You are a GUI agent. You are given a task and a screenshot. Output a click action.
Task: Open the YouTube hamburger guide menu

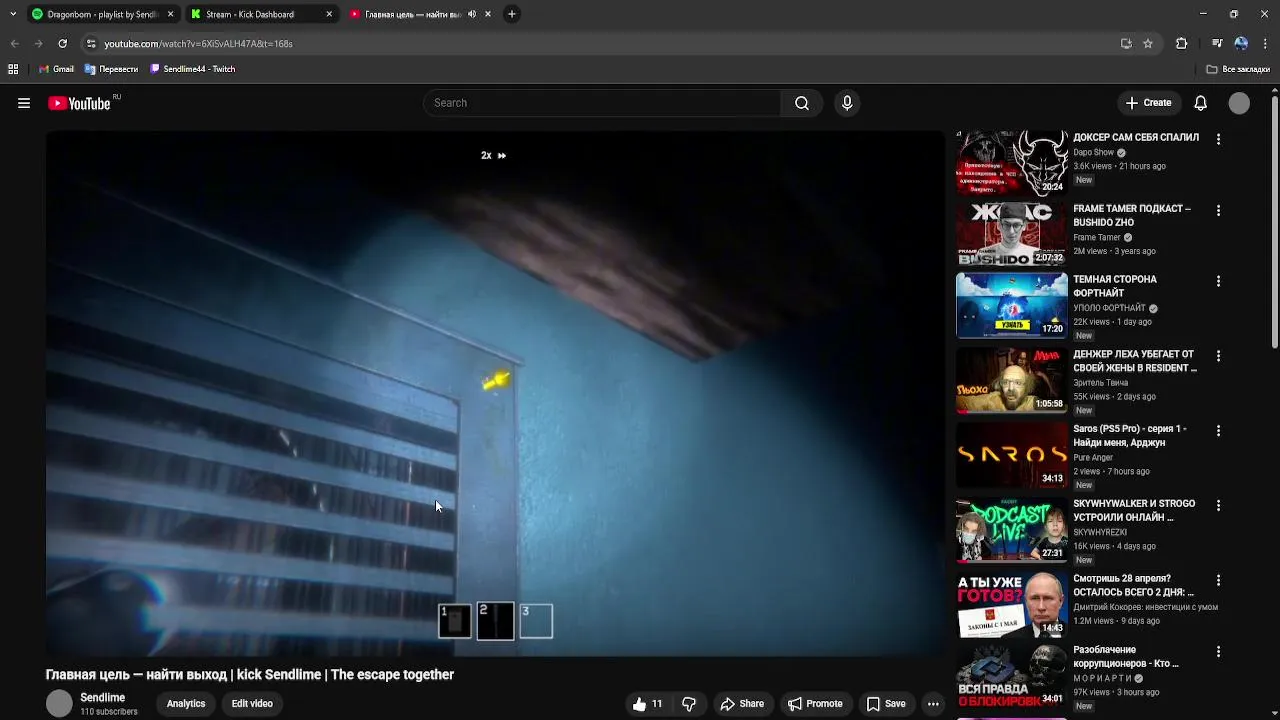24,103
